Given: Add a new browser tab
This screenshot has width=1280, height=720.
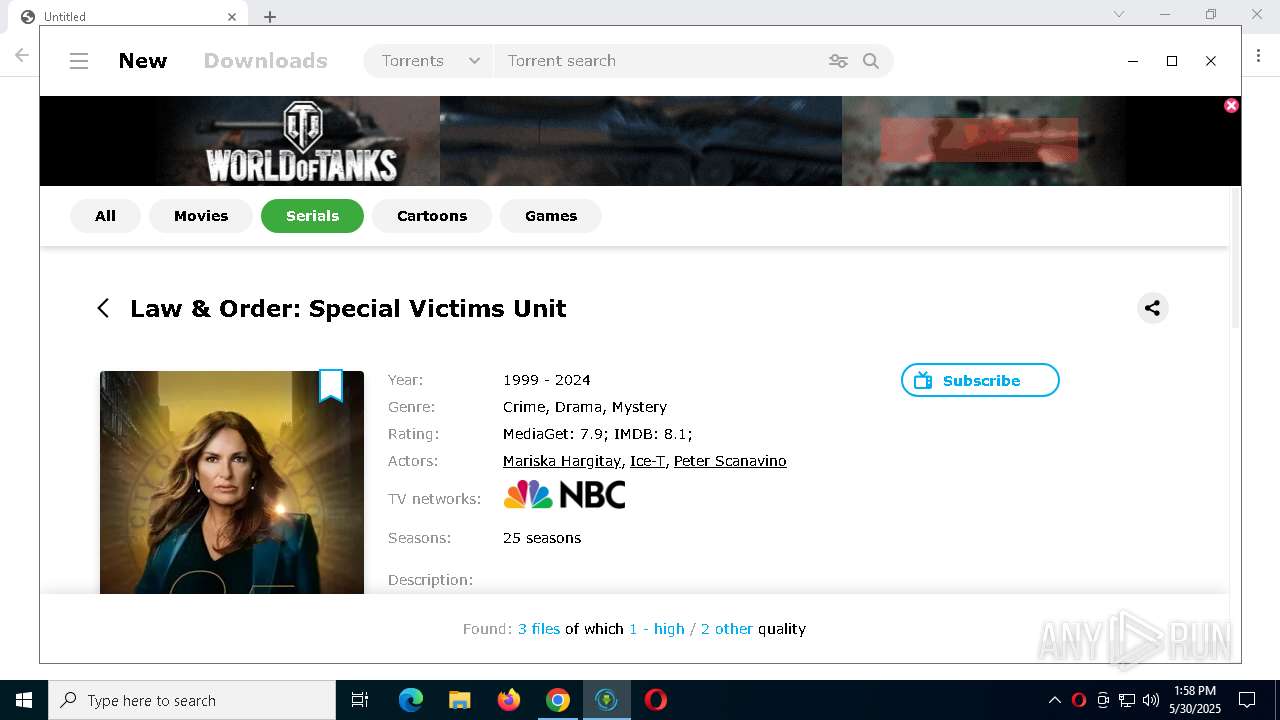Looking at the screenshot, I should (270, 16).
